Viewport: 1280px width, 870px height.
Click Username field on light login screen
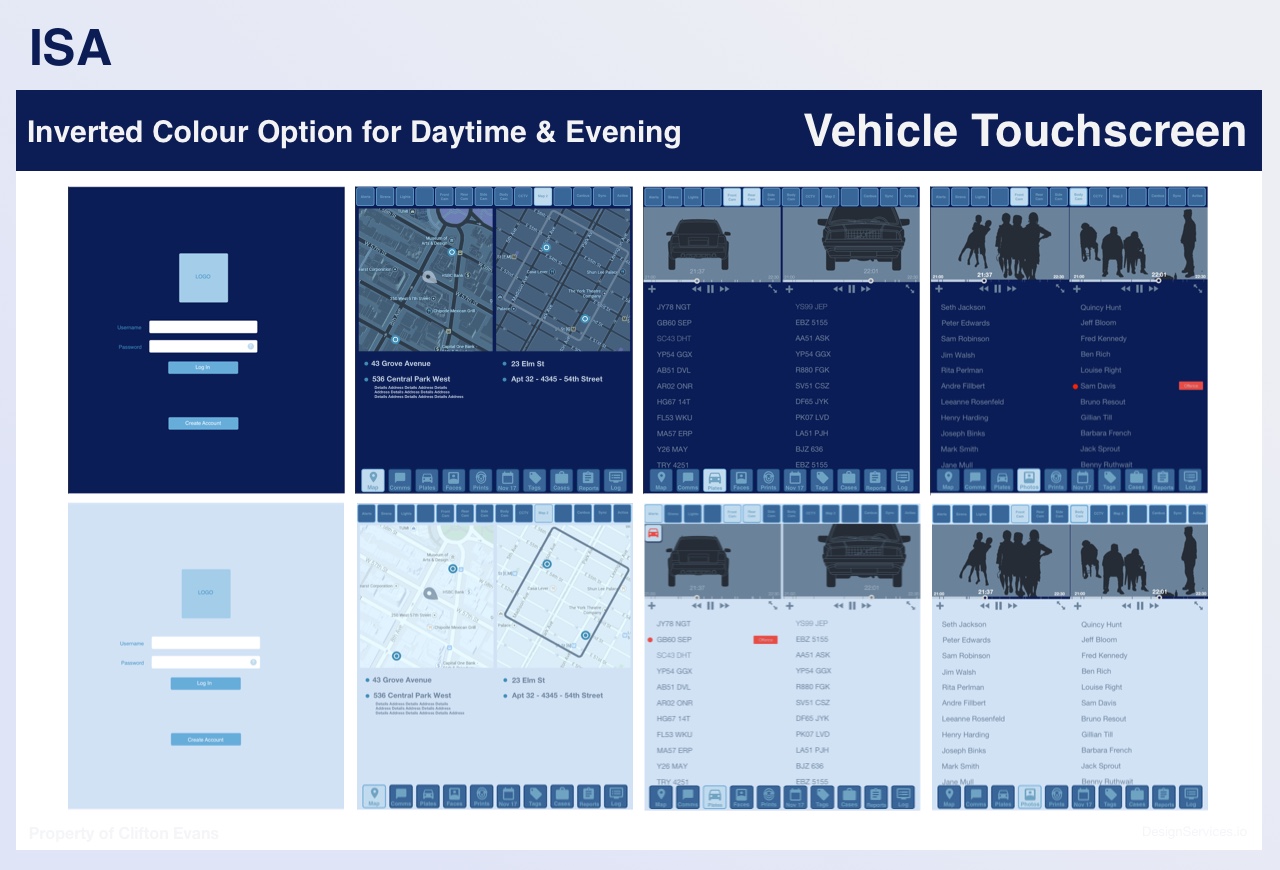point(205,643)
